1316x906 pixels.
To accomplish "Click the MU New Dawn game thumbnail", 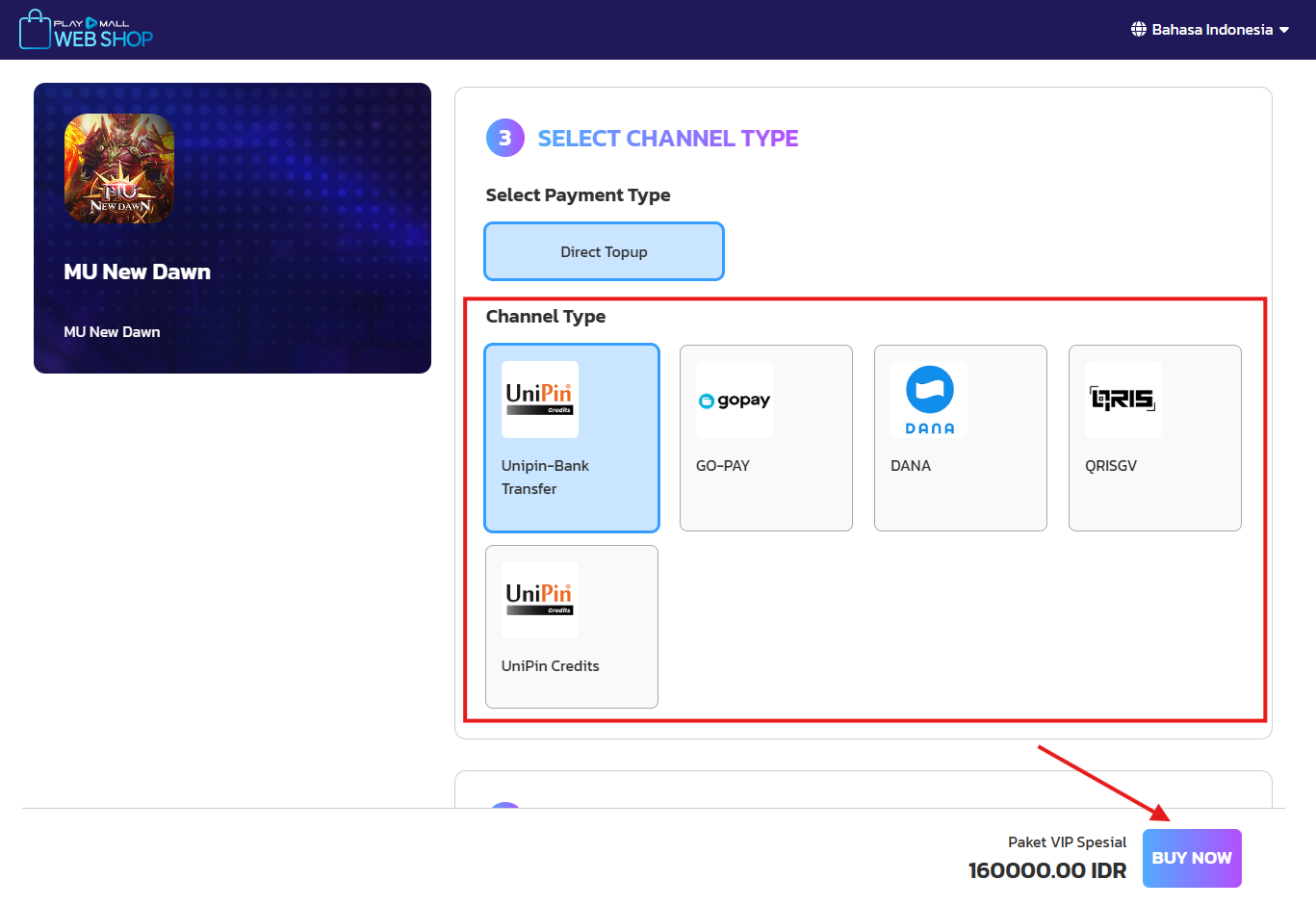I will tap(119, 168).
